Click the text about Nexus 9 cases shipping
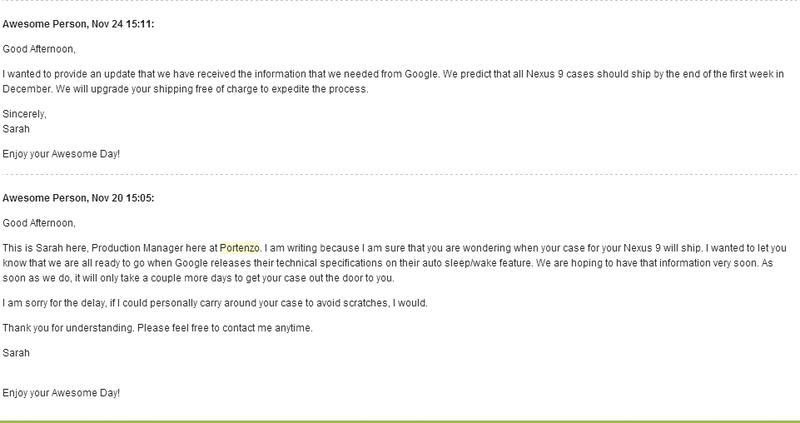Image resolution: width=800 pixels, height=423 pixels. [x=612, y=74]
